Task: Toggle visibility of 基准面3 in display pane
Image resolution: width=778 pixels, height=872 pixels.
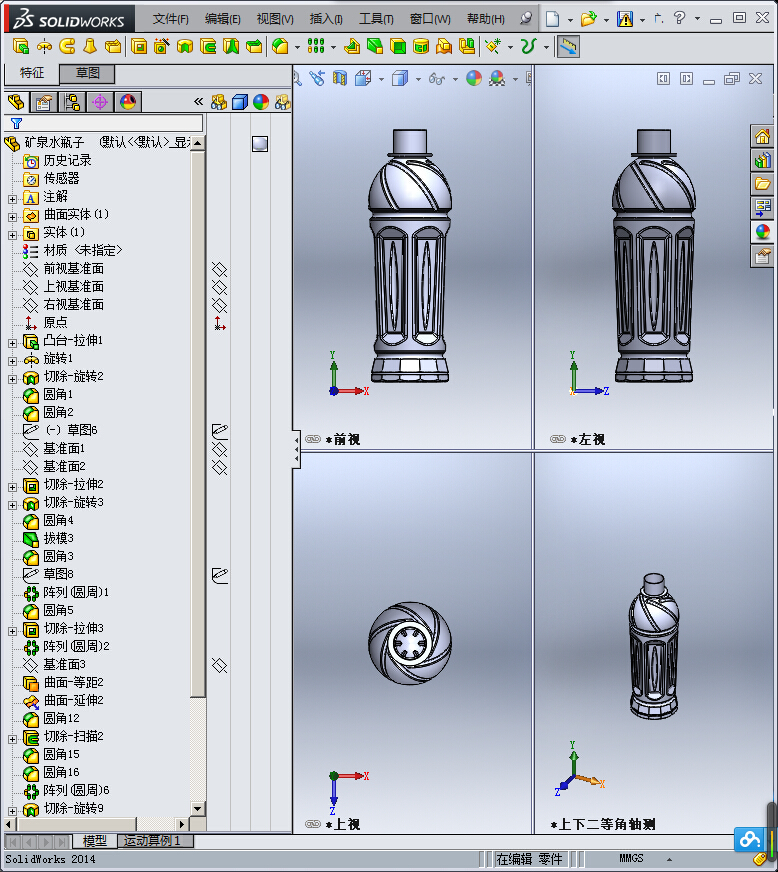Action: [220, 665]
